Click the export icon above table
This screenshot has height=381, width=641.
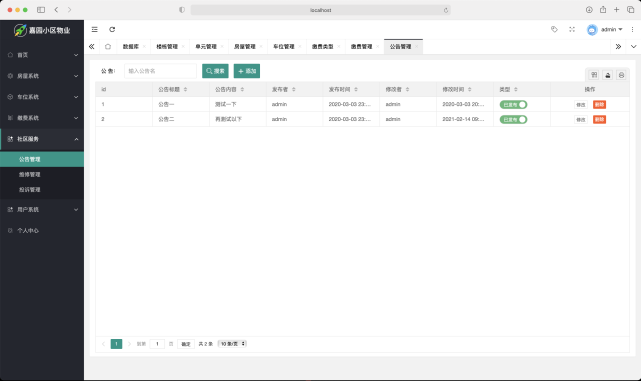click(607, 75)
